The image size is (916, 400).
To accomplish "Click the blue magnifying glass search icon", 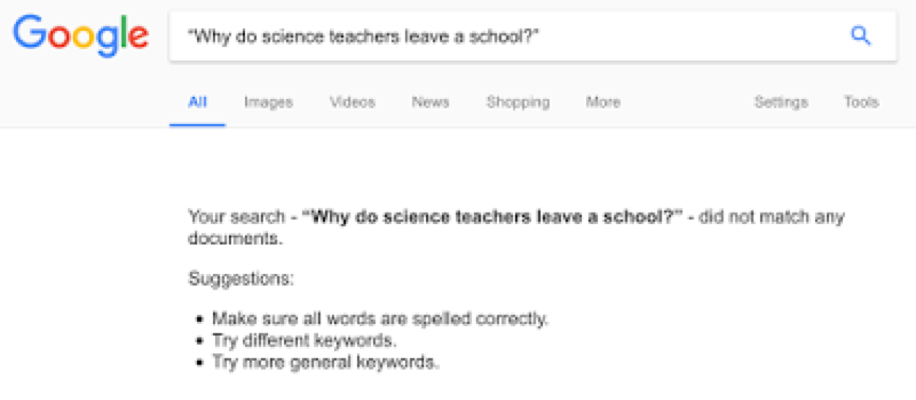I will pyautogui.click(x=861, y=36).
